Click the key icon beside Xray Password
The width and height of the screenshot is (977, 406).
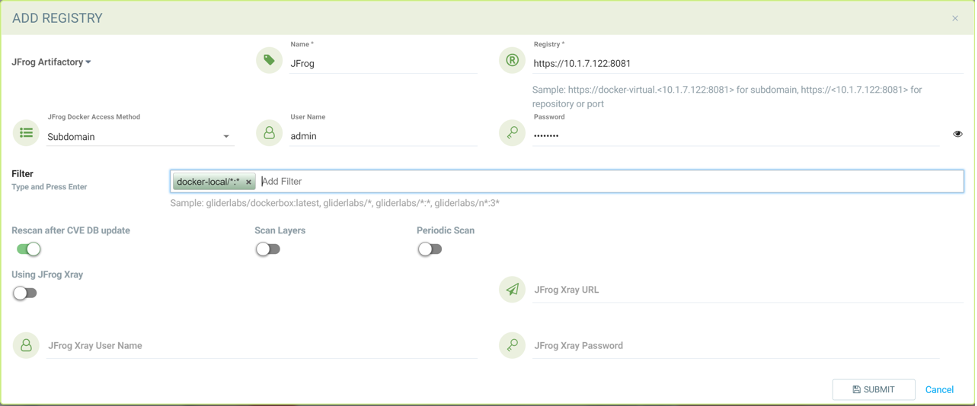pyautogui.click(x=512, y=345)
